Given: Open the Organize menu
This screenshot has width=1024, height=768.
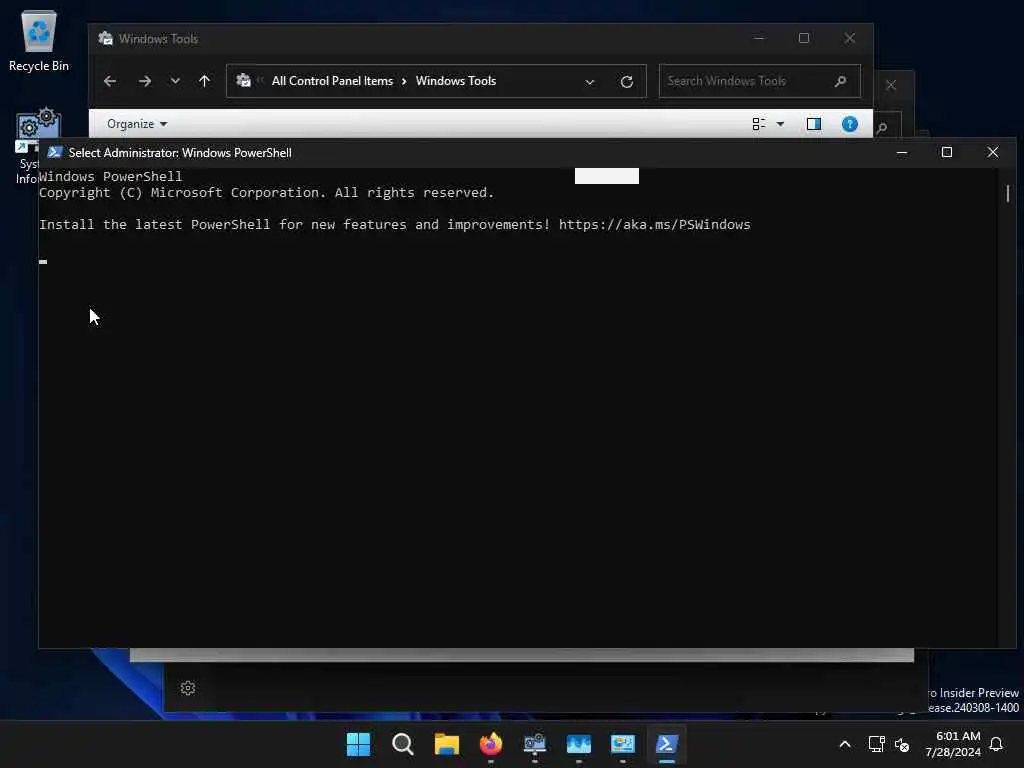Looking at the screenshot, I should (x=136, y=124).
